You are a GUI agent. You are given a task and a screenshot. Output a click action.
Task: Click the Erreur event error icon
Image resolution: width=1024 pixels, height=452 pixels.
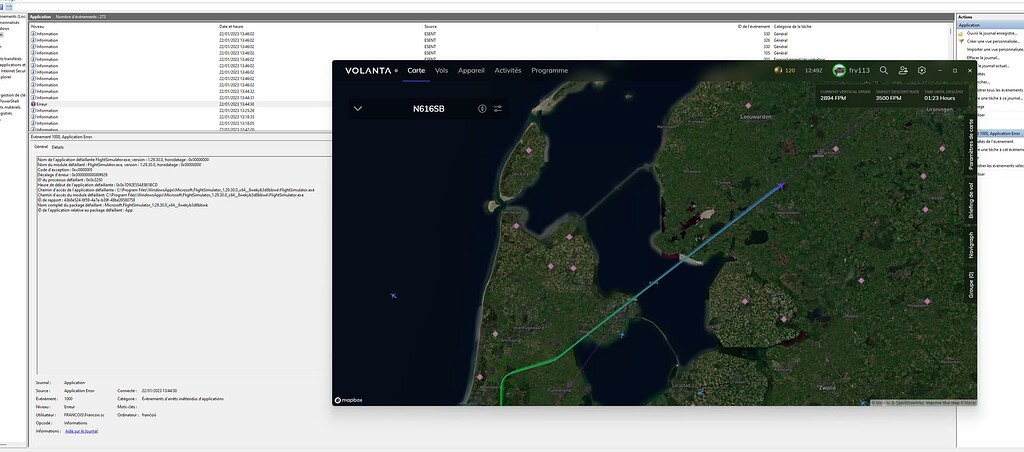click(33, 104)
